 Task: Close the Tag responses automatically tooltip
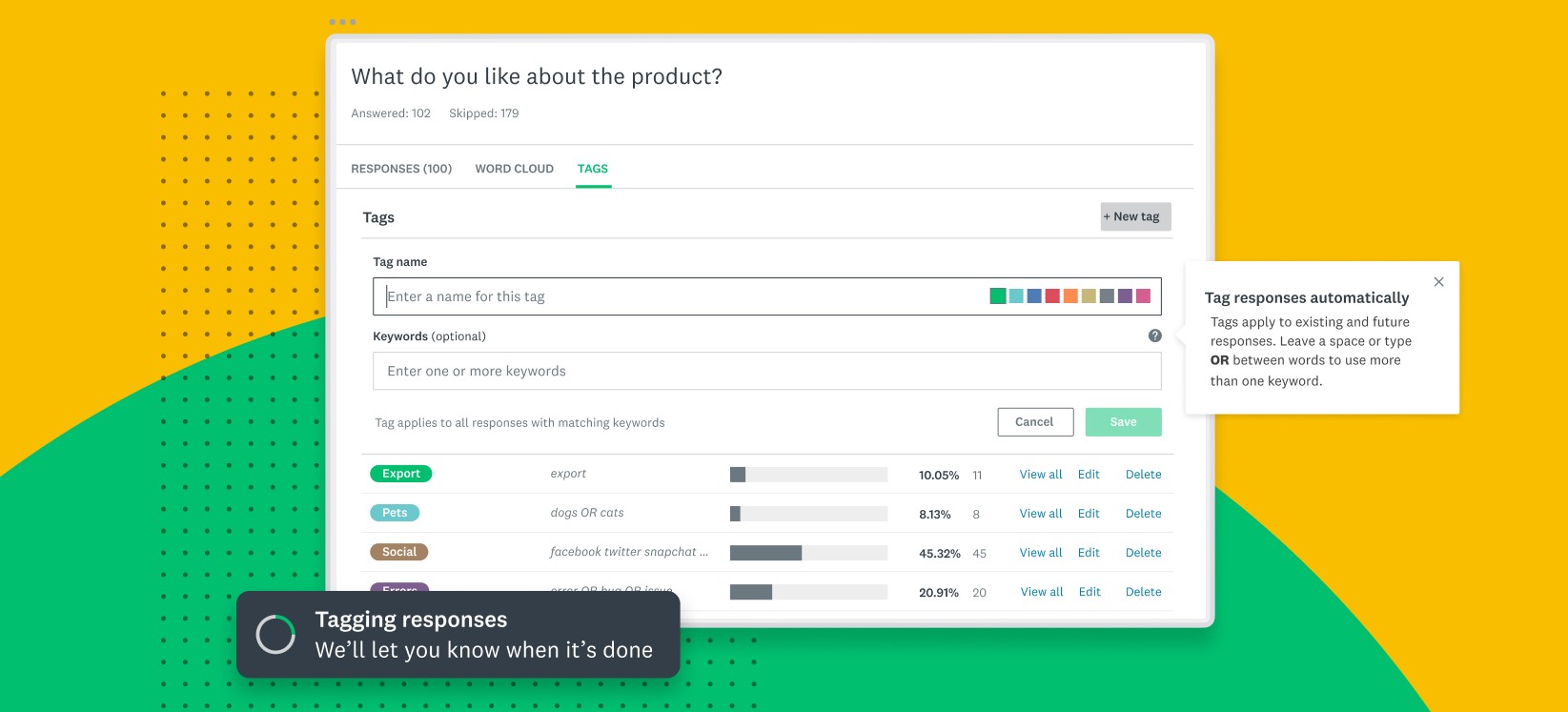click(1438, 282)
